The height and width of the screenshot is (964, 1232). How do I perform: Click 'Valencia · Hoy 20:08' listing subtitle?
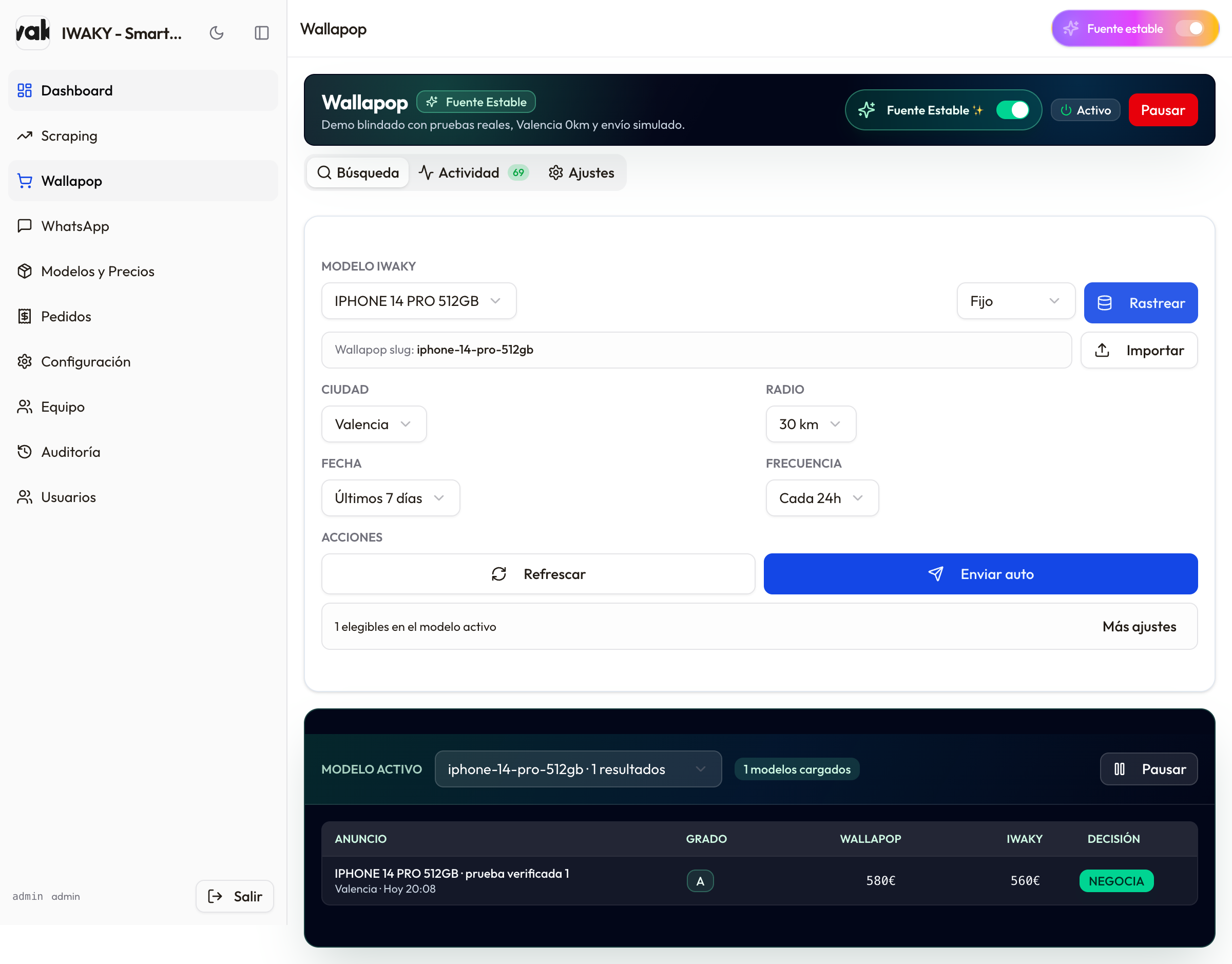click(385, 889)
